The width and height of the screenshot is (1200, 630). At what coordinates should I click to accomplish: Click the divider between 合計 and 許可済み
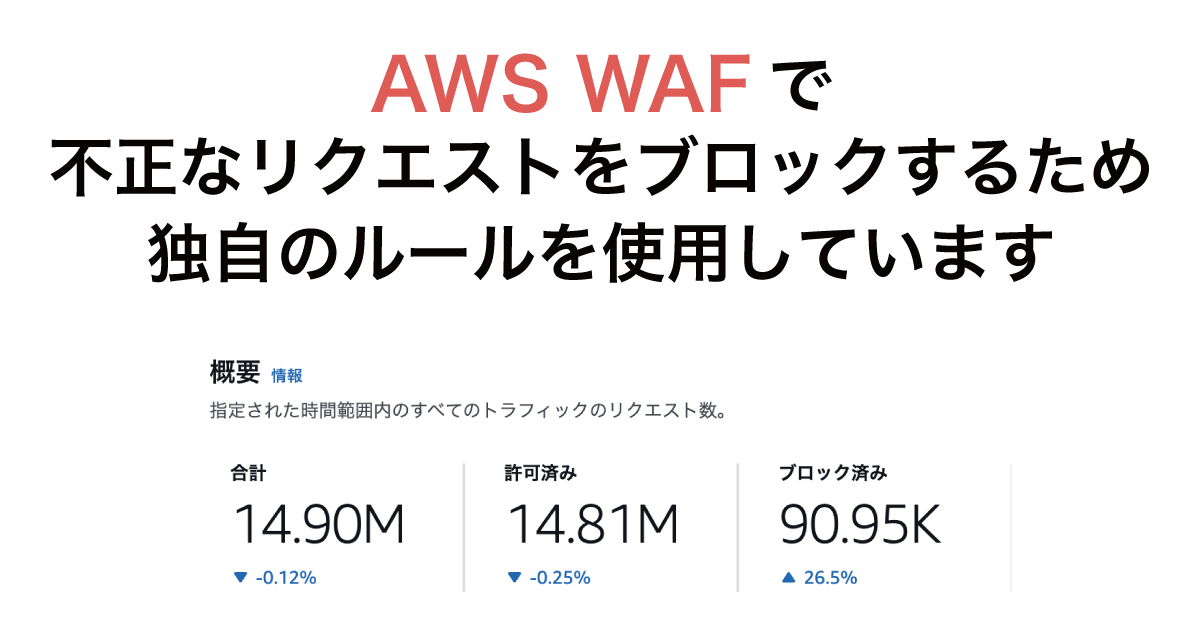point(464,527)
